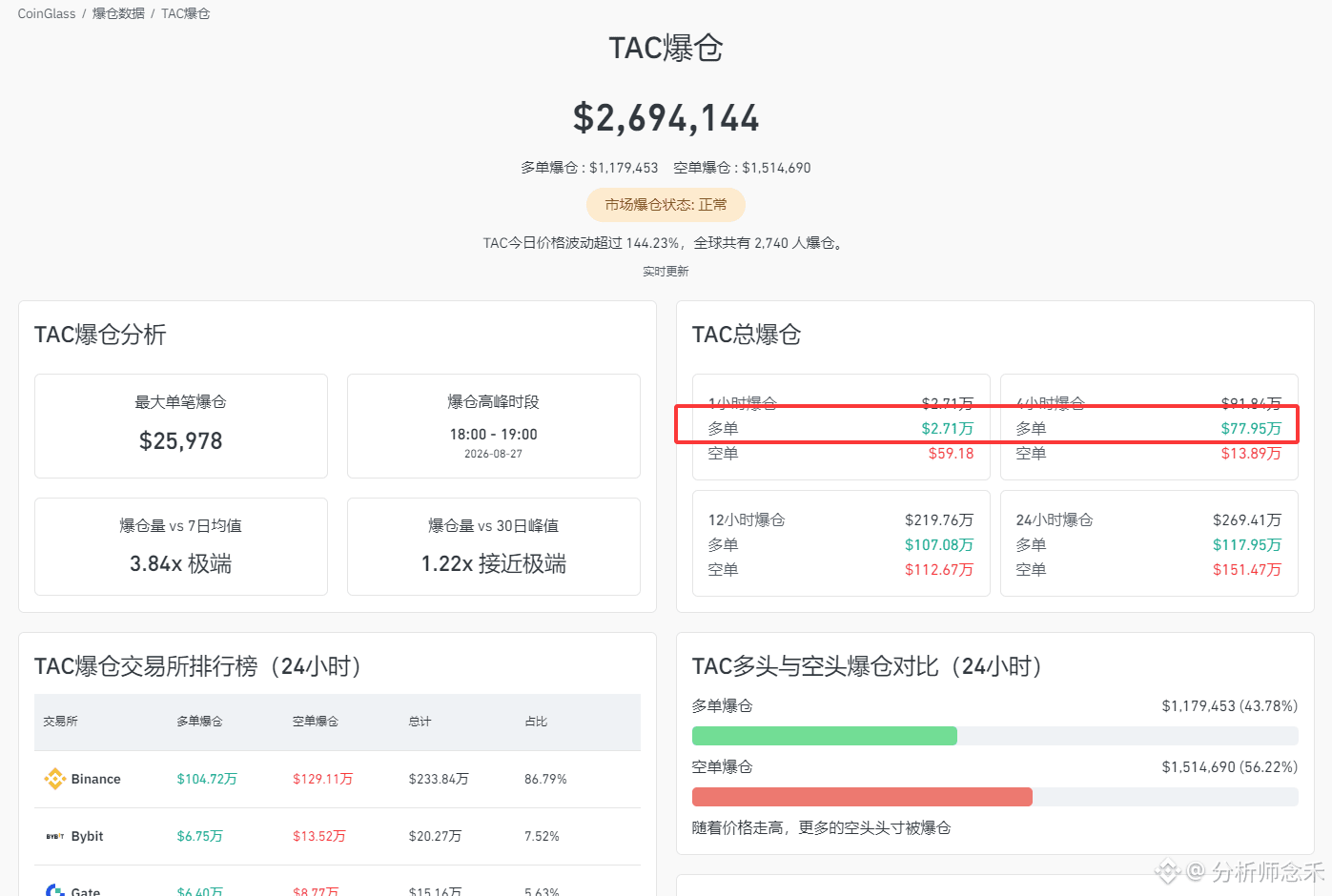Select the 占比 column header
The height and width of the screenshot is (896, 1332).
pos(536,722)
